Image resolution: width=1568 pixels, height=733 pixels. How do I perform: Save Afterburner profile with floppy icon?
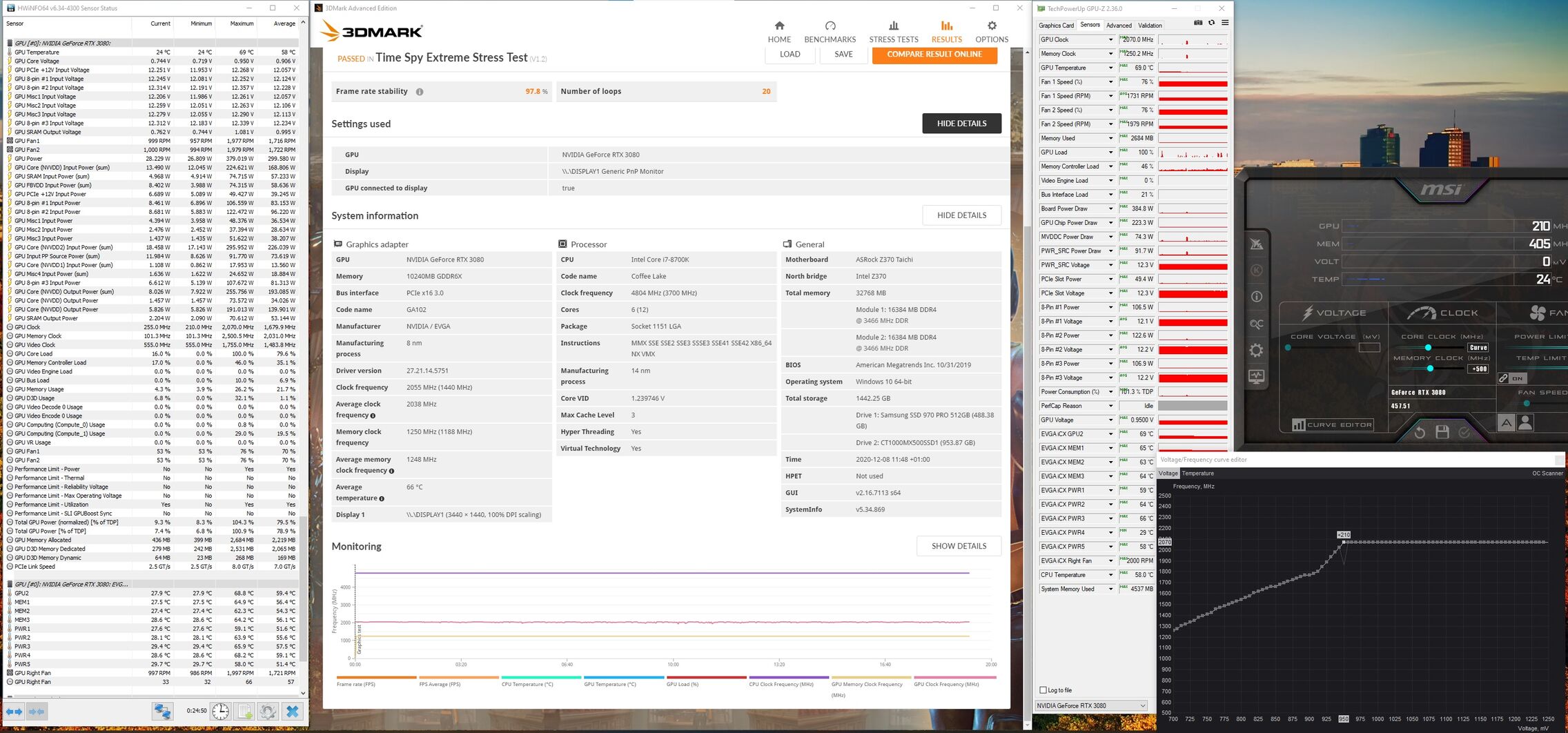click(x=1442, y=432)
